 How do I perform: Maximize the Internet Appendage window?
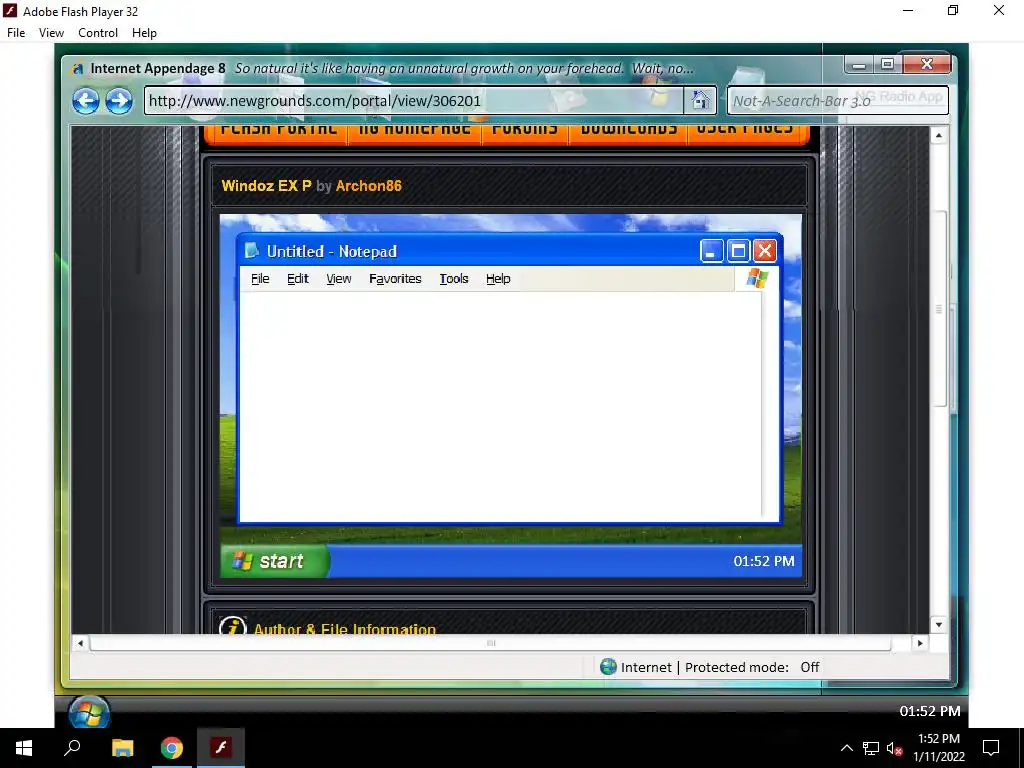(888, 64)
